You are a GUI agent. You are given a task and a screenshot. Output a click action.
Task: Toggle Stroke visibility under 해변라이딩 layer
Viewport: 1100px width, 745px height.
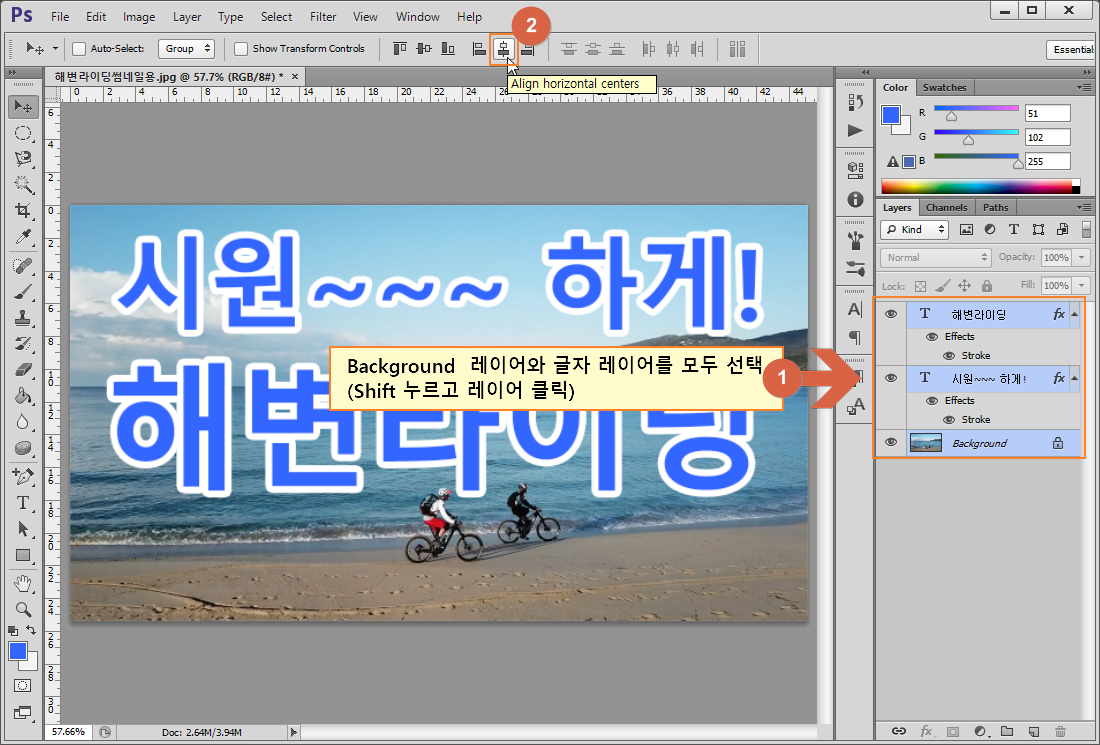(948, 356)
